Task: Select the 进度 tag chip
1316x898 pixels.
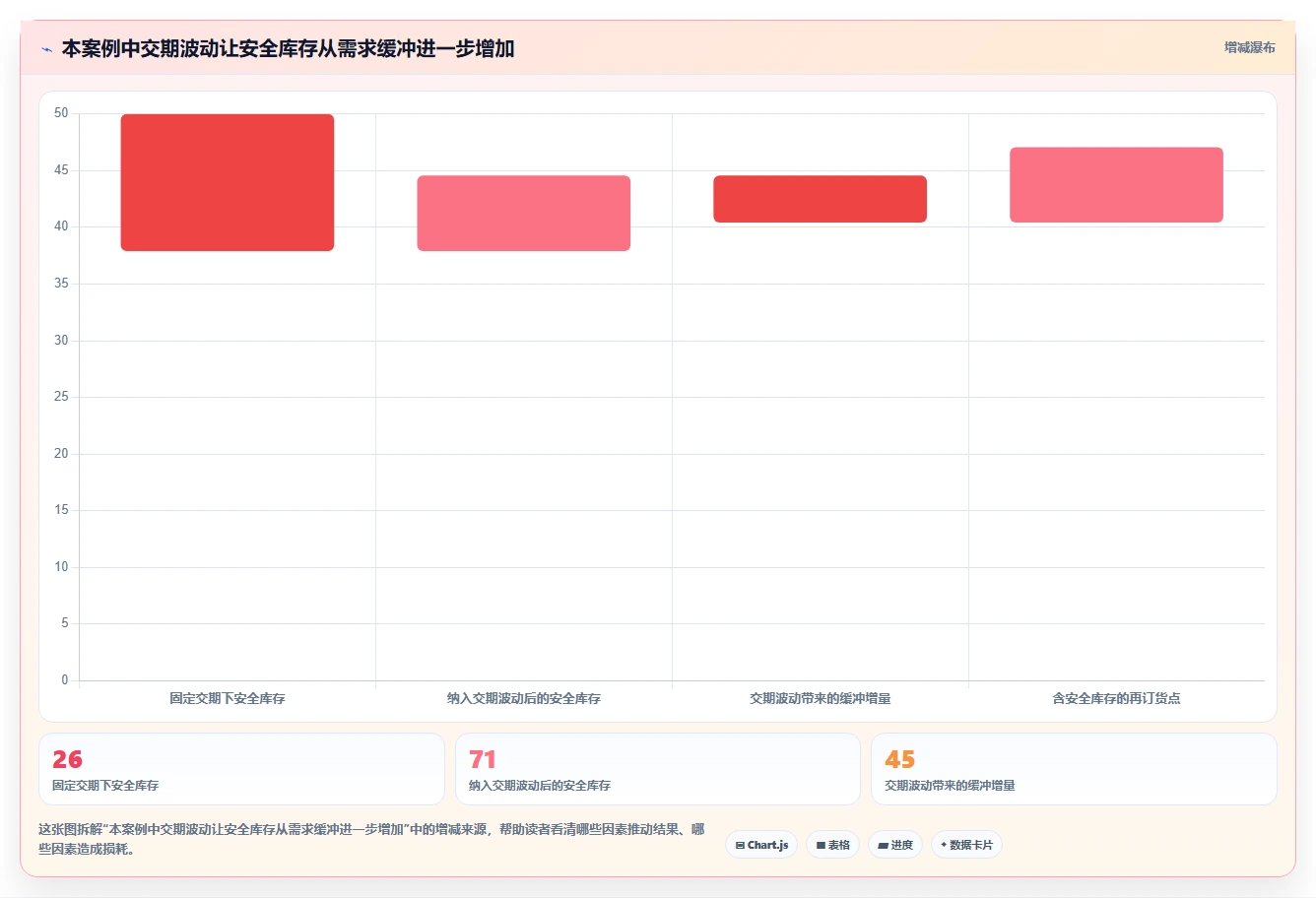Action: coord(894,845)
